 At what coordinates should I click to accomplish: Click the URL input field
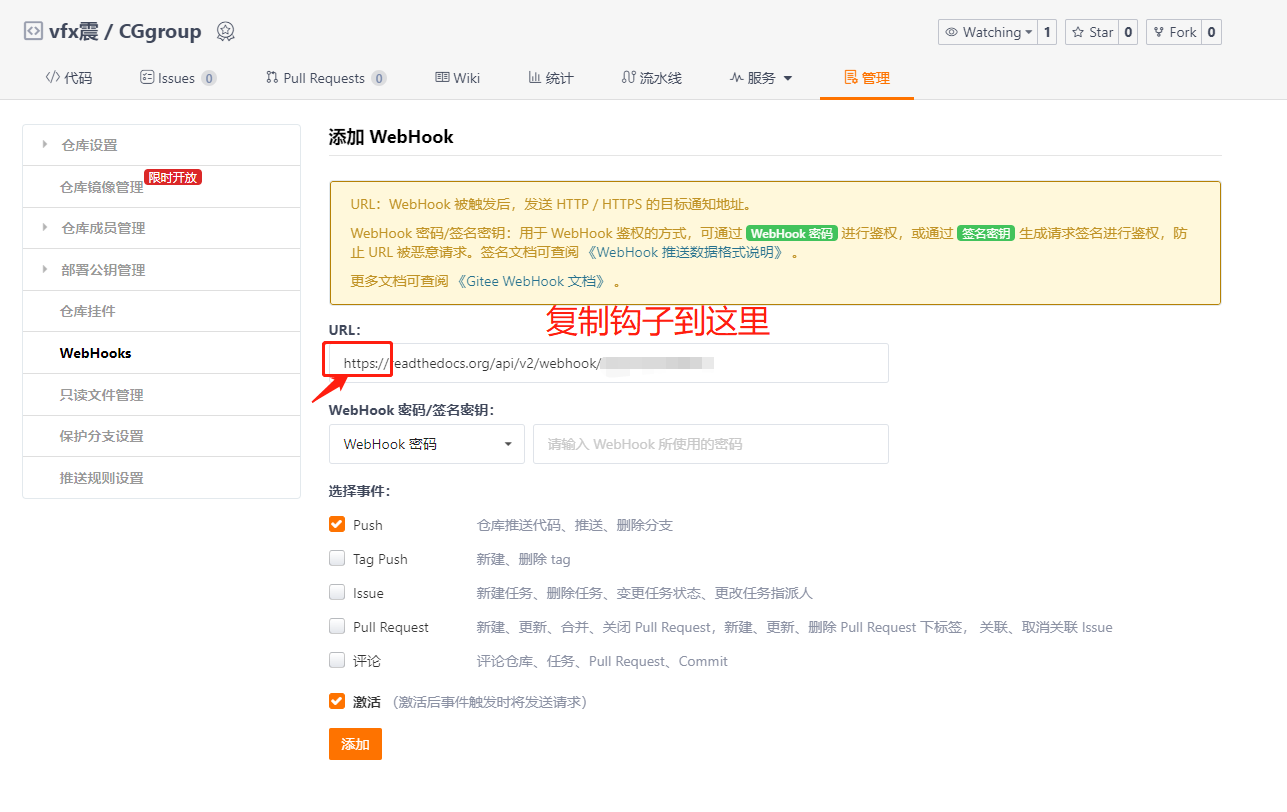(608, 363)
